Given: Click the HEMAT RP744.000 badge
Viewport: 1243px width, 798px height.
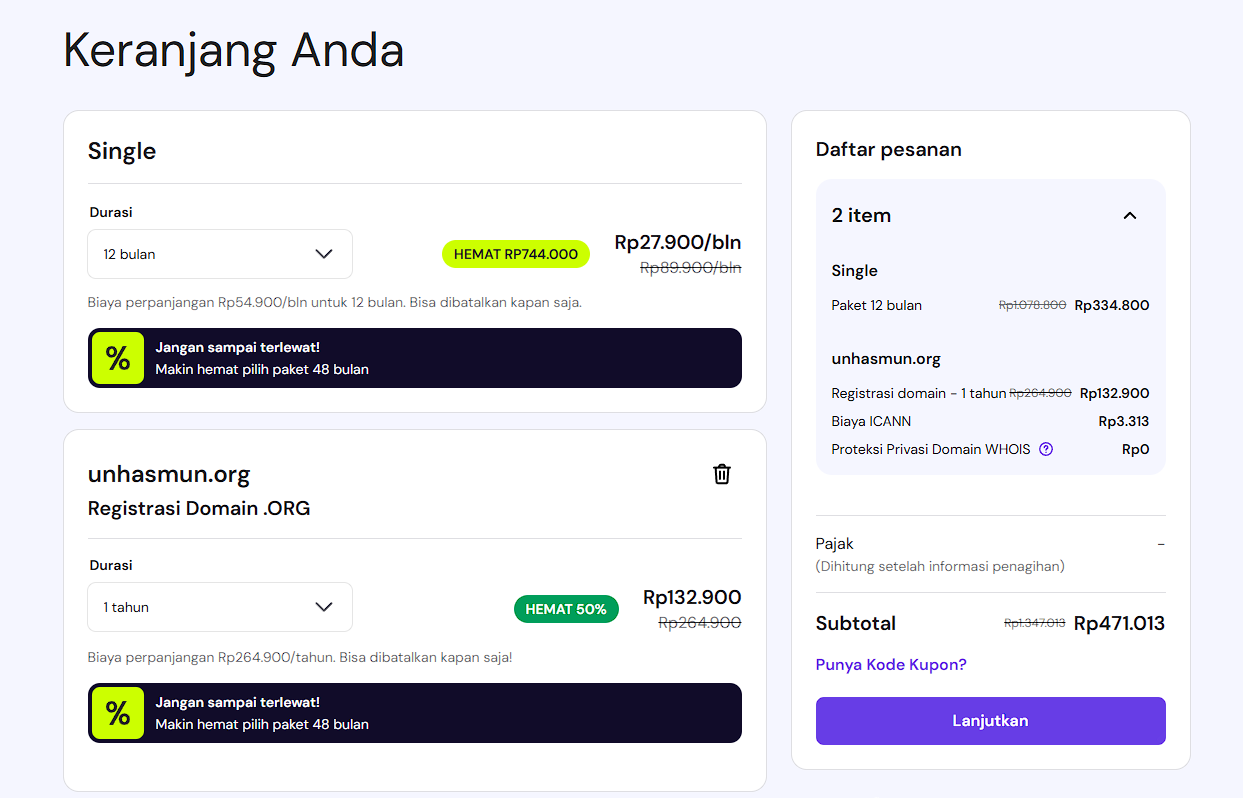Looking at the screenshot, I should point(516,254).
